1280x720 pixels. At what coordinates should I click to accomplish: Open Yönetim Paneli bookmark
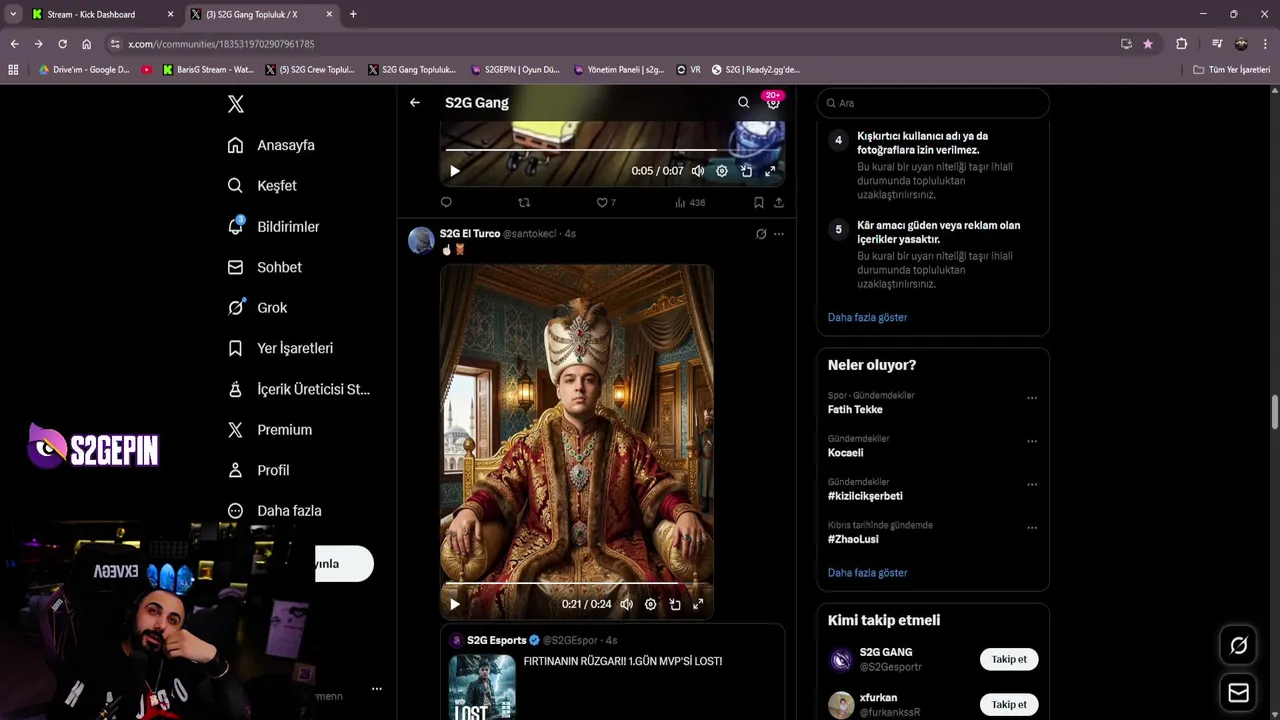(619, 70)
